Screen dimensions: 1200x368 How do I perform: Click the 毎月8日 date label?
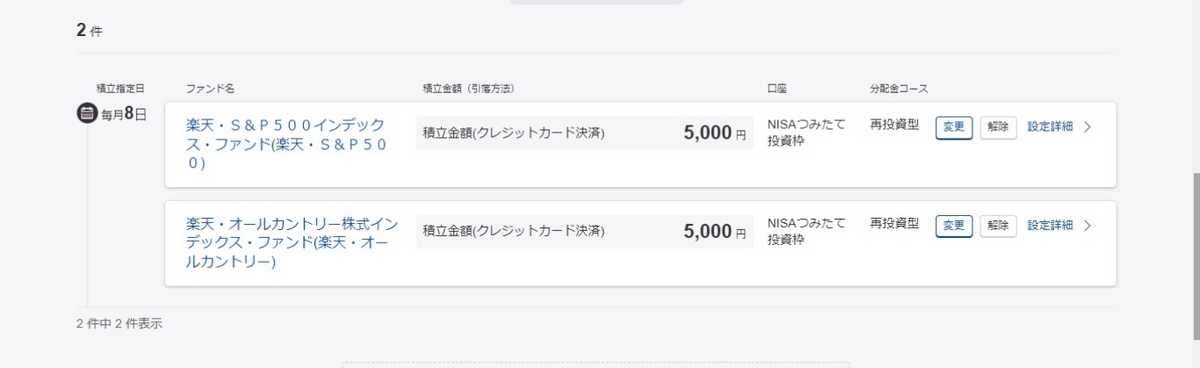(x=124, y=113)
